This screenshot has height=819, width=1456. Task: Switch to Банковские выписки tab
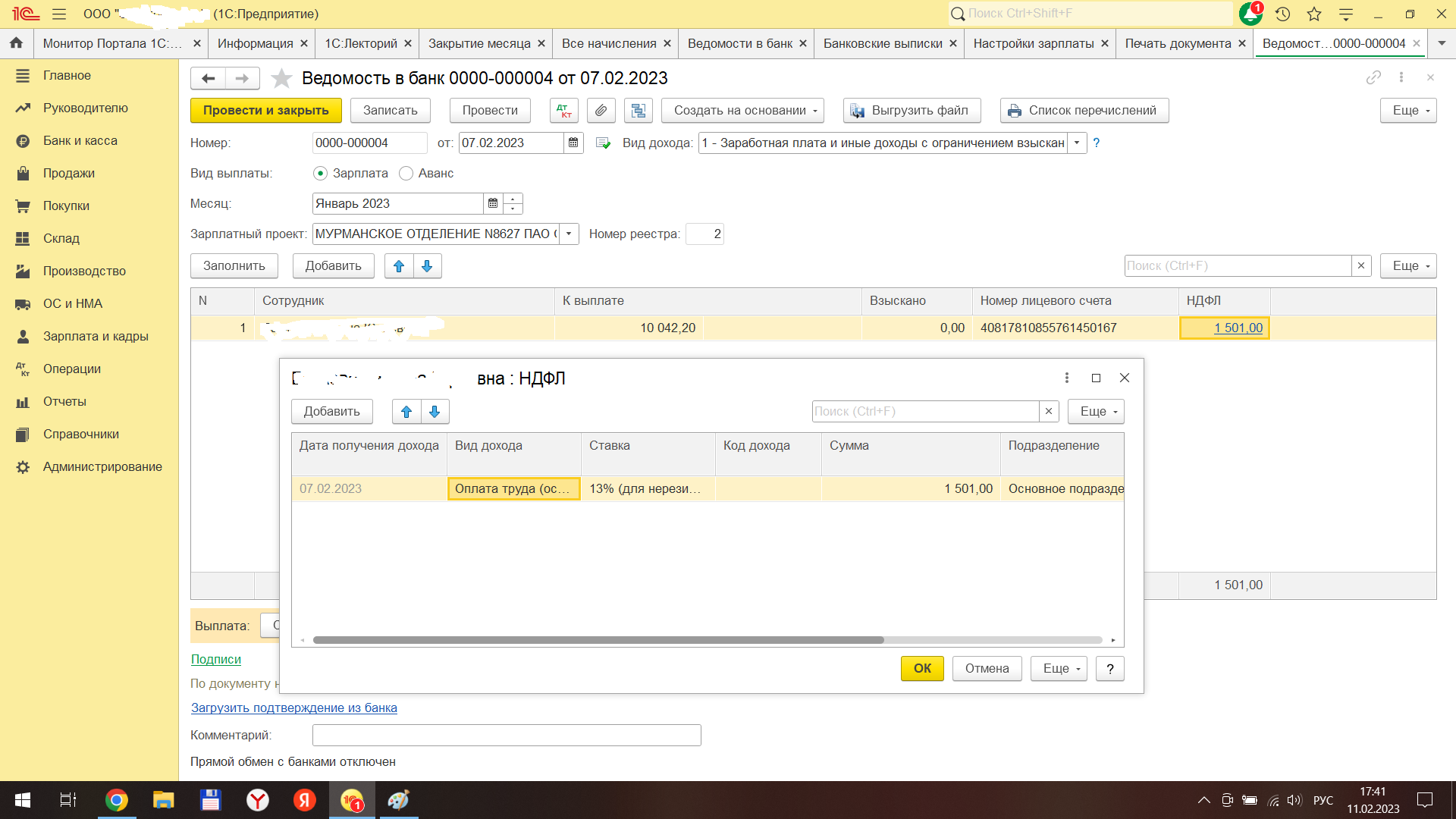tap(882, 44)
